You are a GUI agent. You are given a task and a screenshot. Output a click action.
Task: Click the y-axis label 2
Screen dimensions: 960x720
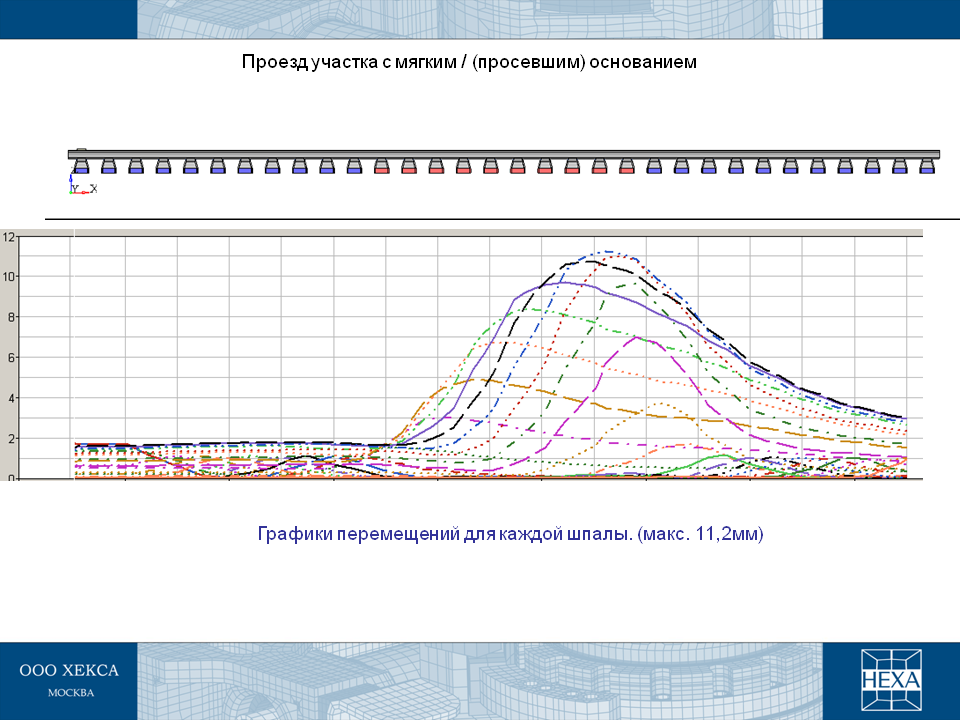coord(10,438)
